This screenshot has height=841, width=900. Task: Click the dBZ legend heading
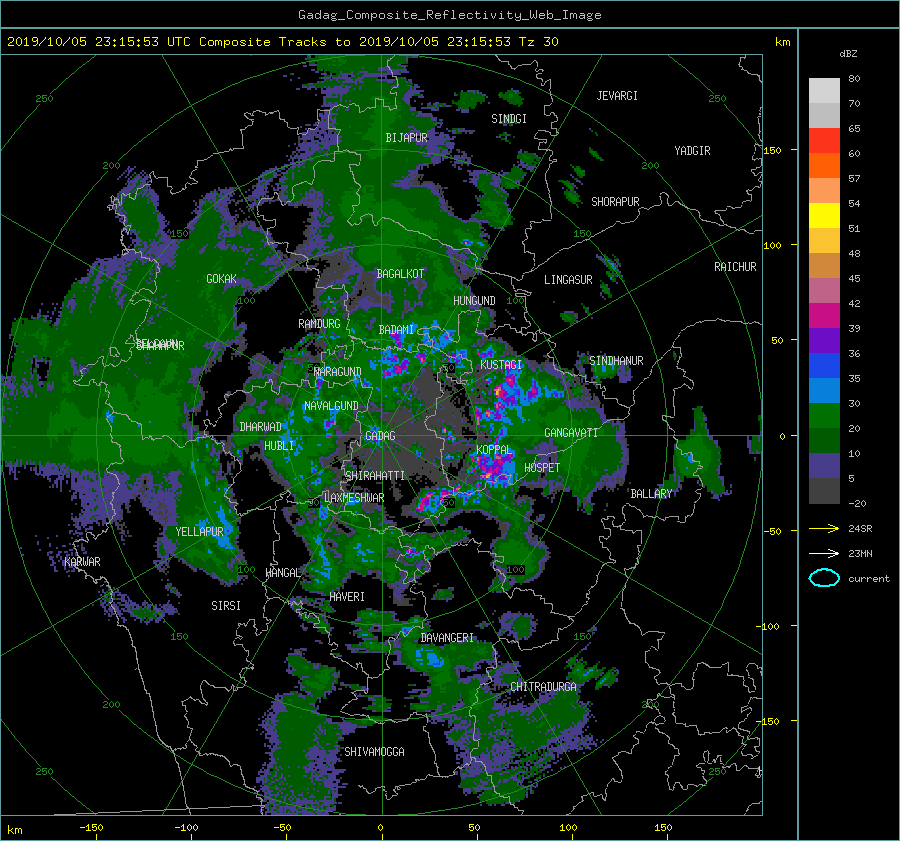click(x=848, y=54)
